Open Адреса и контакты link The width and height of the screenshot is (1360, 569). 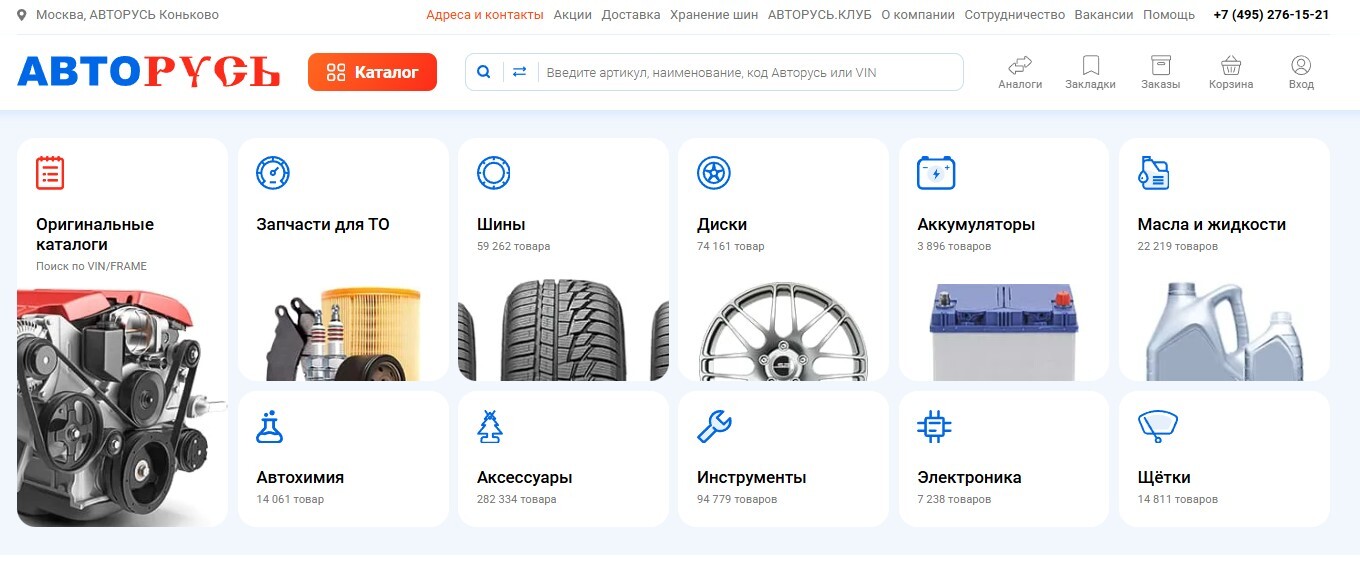pyautogui.click(x=485, y=15)
